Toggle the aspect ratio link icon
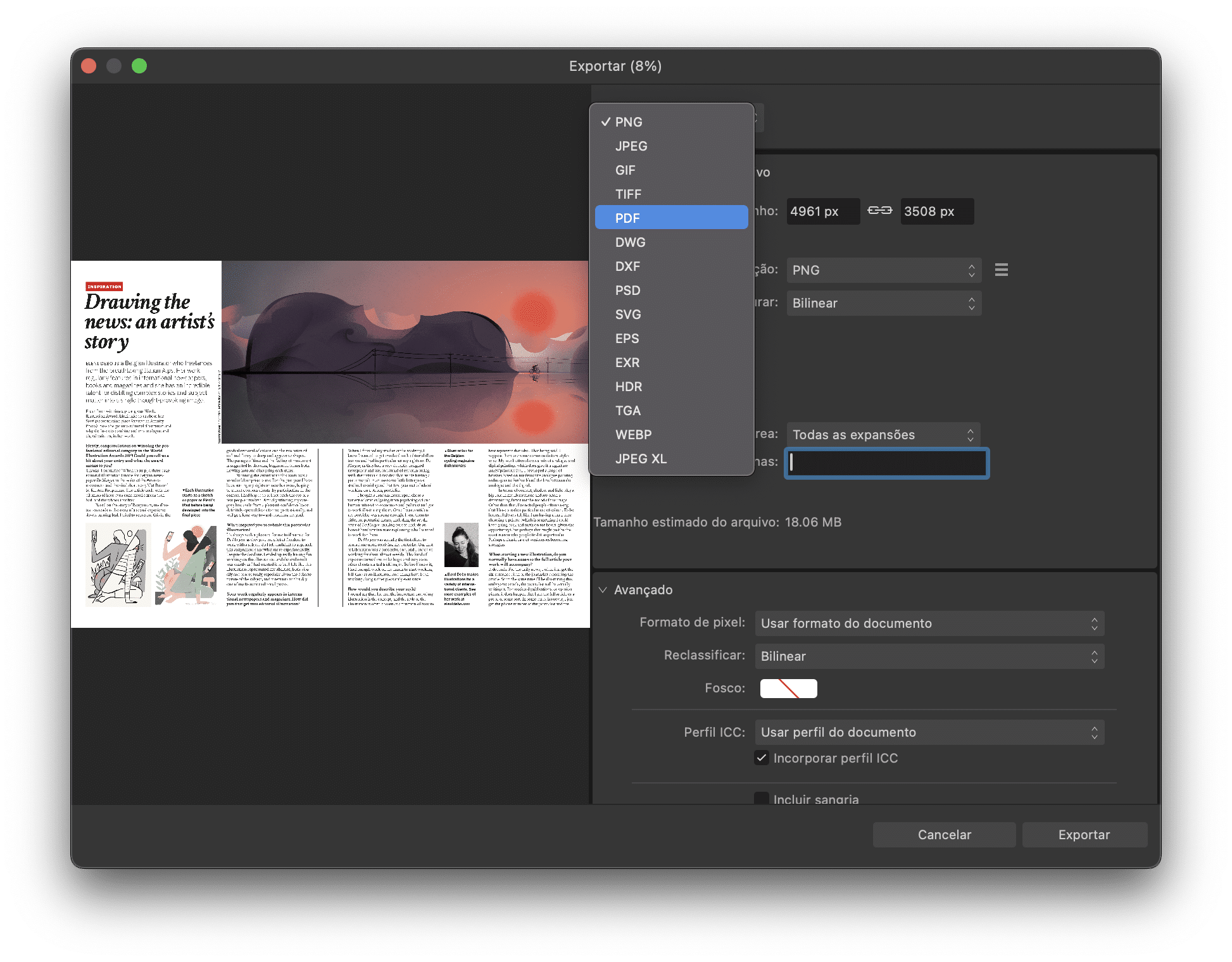The height and width of the screenshot is (962, 1232). 879,211
